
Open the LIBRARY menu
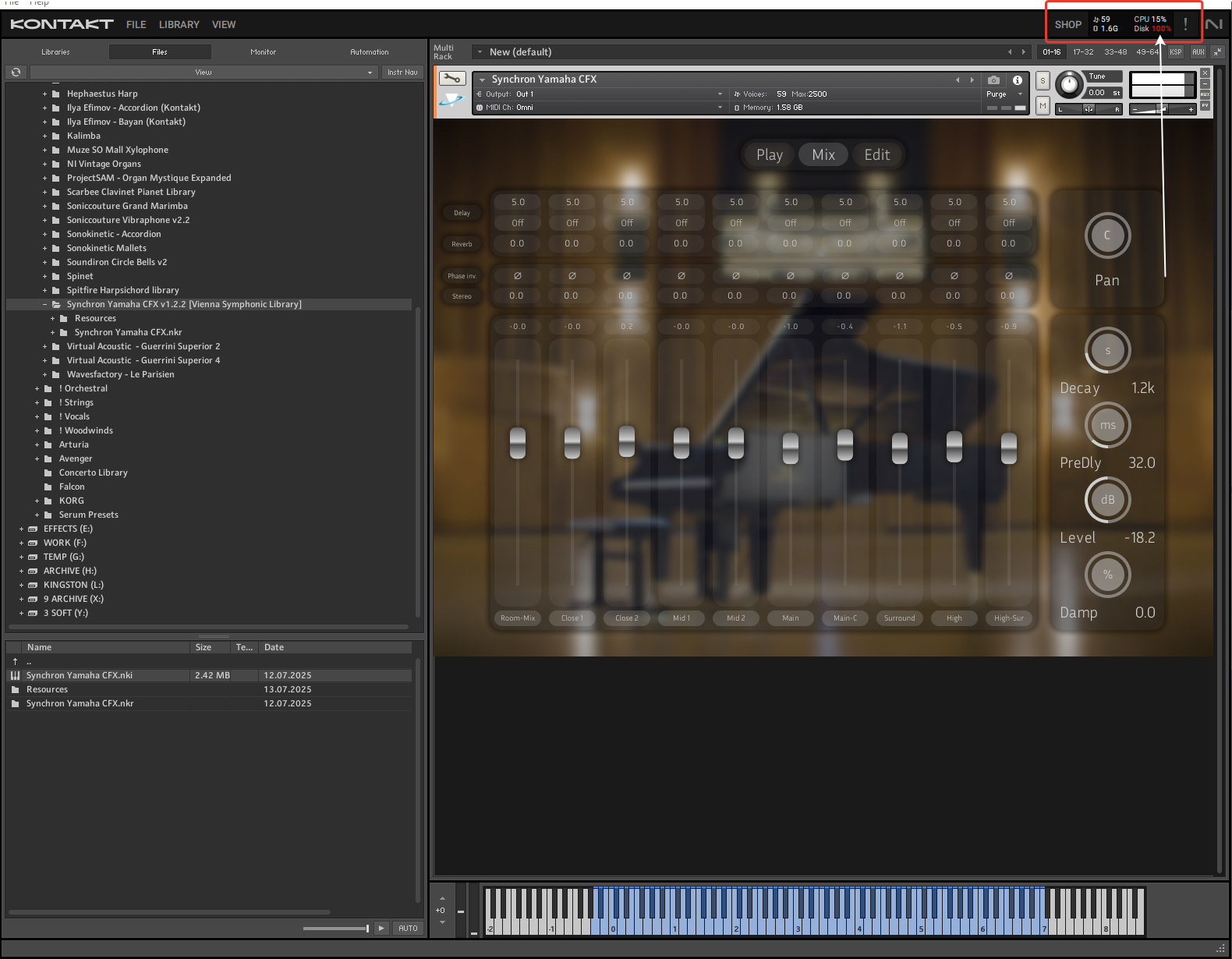click(x=179, y=24)
